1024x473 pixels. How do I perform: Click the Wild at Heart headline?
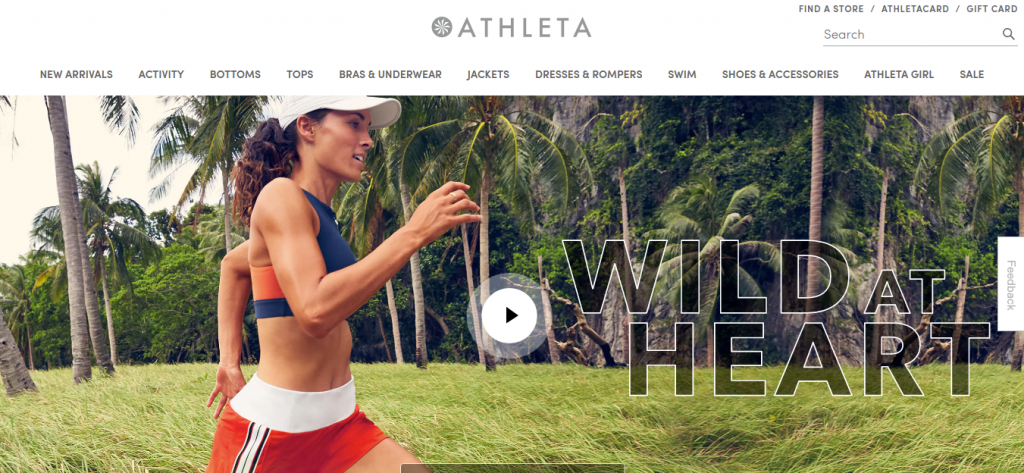coord(776,318)
